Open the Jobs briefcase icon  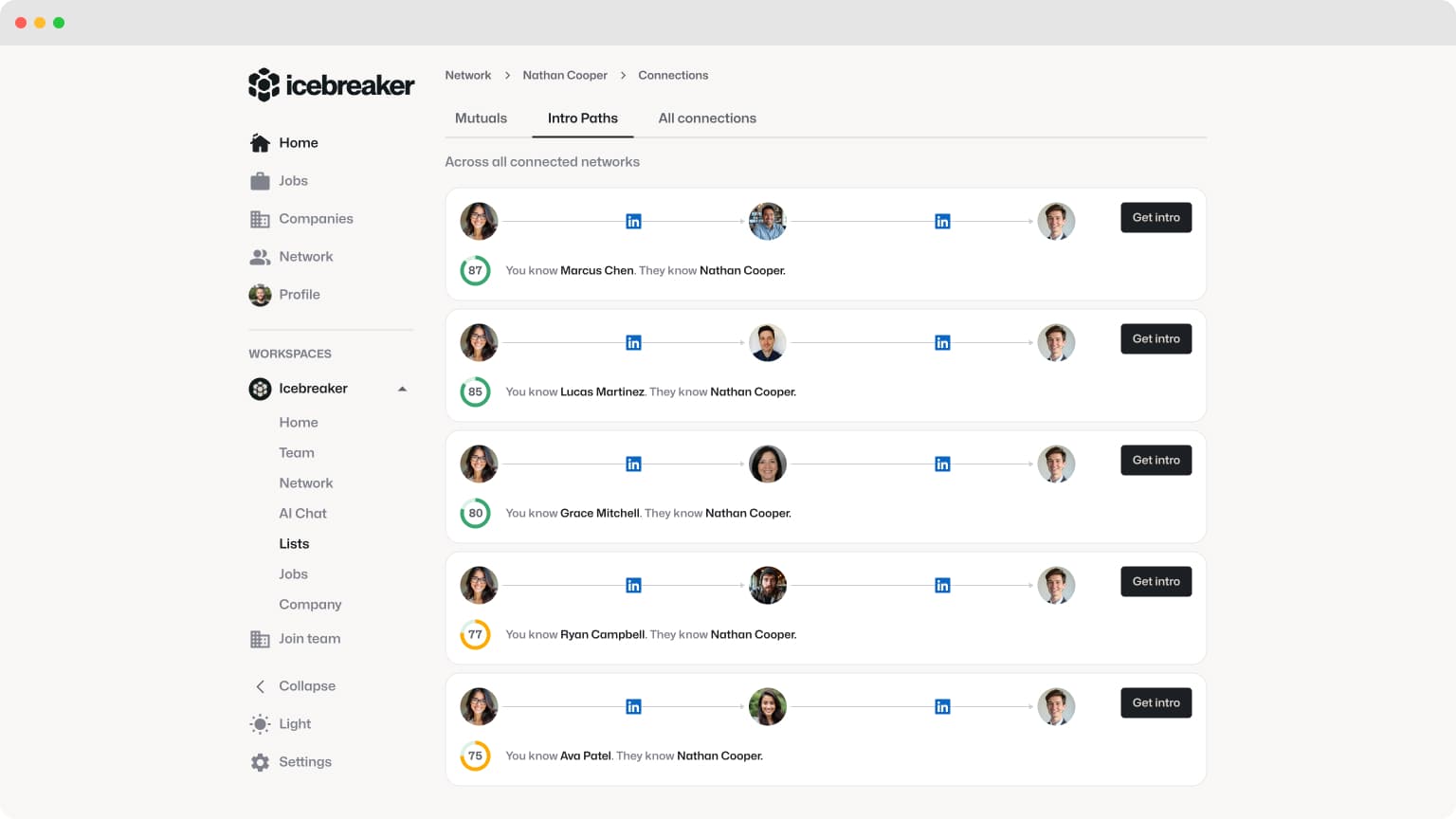[260, 181]
